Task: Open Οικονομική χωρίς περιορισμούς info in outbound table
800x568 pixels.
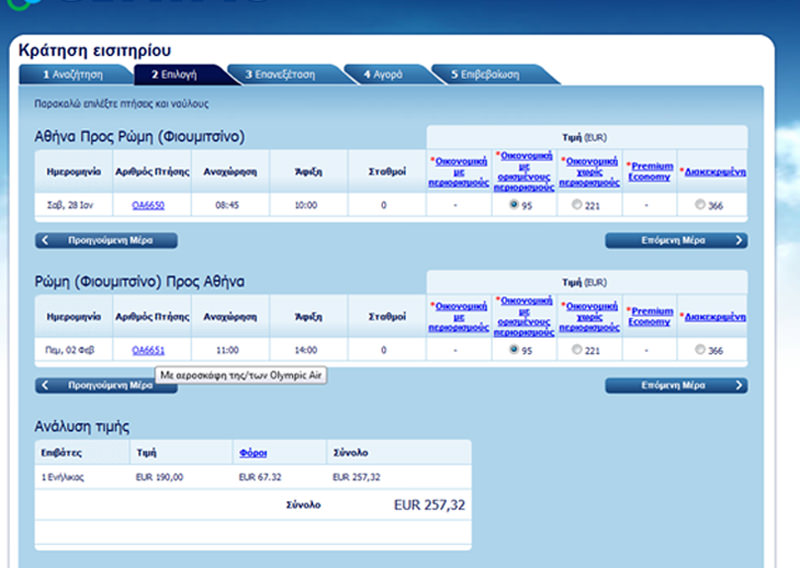Action: tap(590, 171)
